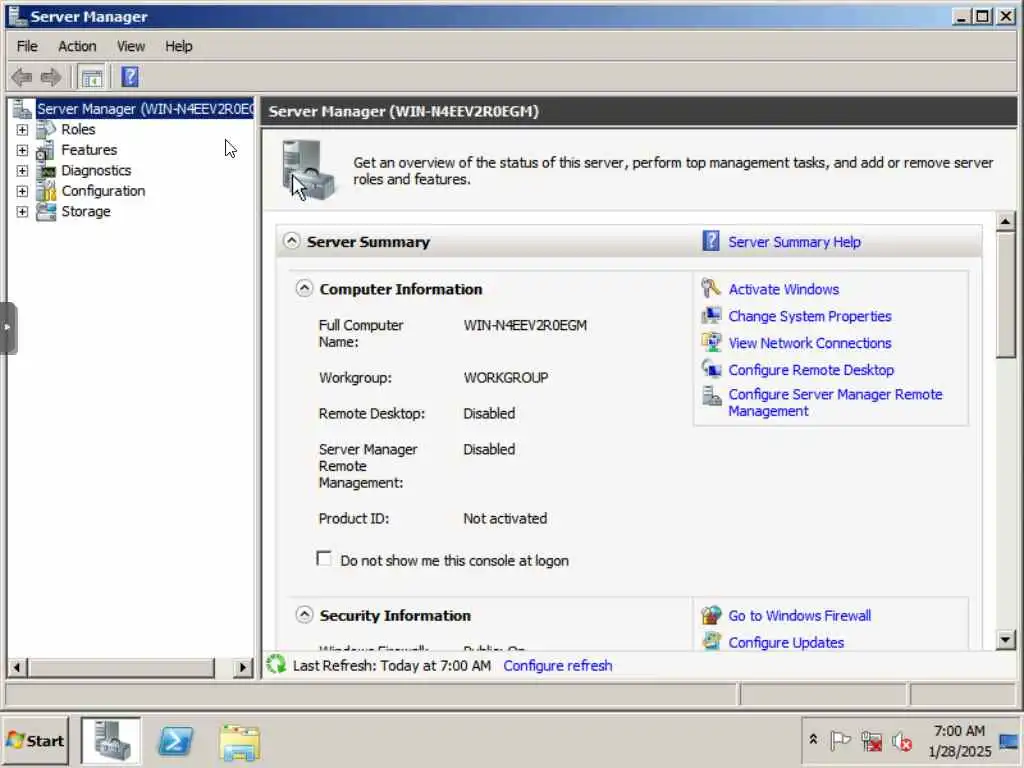1024x768 pixels.
Task: Expand the Configuration tree node
Action: point(22,191)
